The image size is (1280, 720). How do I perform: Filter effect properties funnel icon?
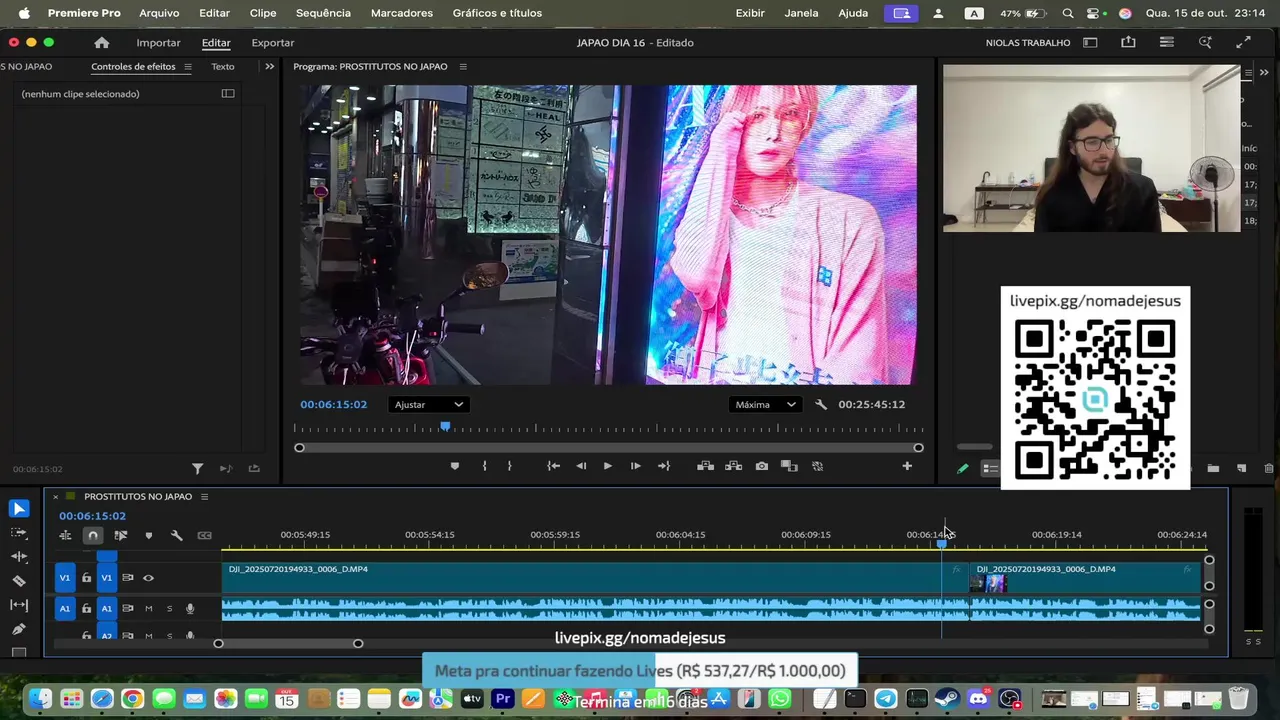(197, 468)
